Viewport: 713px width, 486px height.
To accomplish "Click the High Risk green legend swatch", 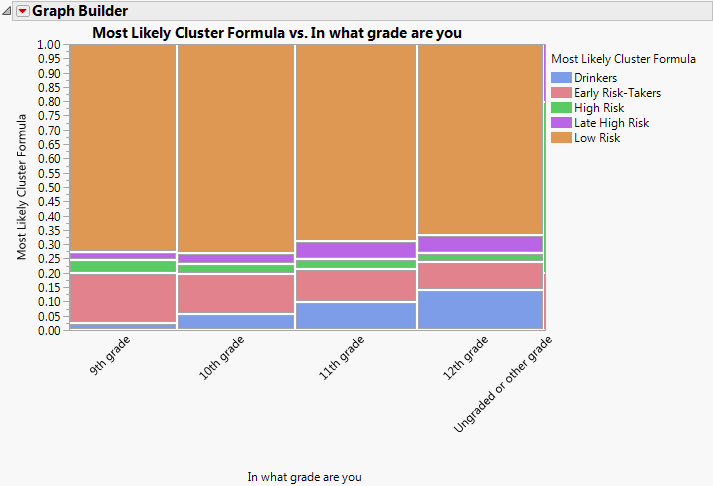I will [x=561, y=108].
